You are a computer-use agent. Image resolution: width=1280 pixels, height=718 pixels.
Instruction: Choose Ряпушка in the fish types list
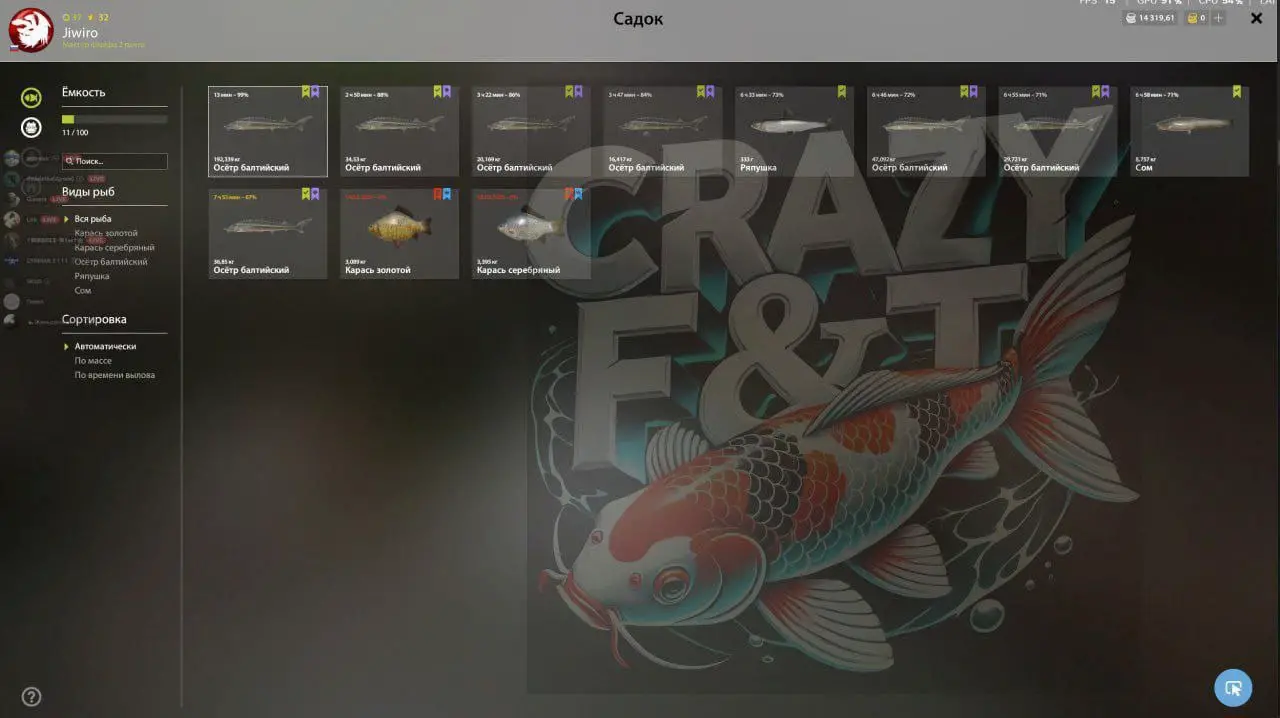pos(92,276)
